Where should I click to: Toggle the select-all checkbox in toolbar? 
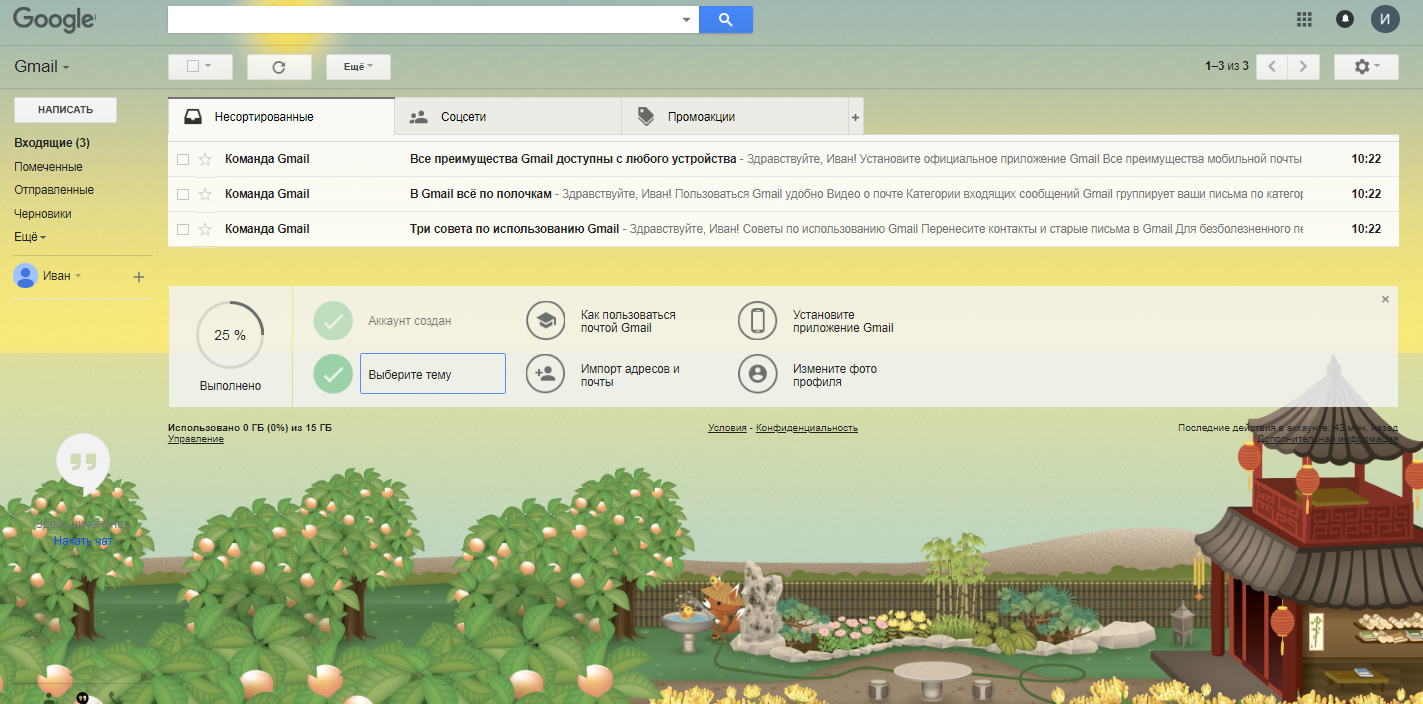pos(193,67)
